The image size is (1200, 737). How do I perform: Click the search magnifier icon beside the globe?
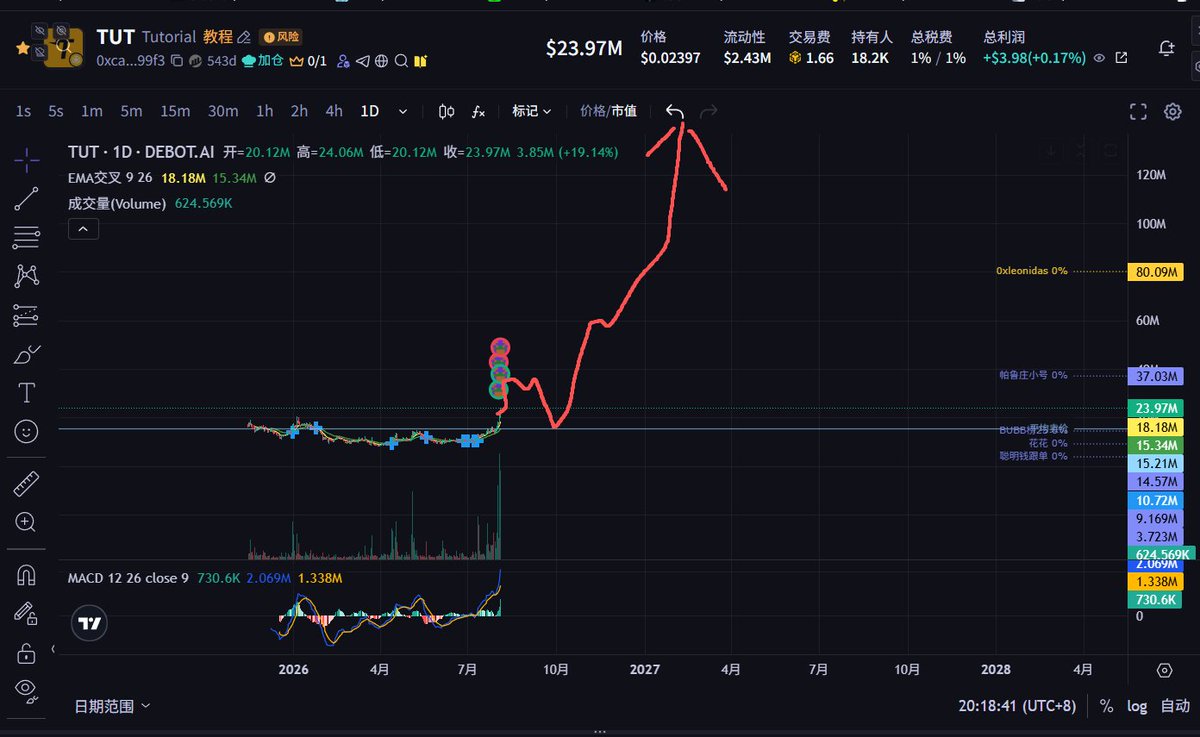[401, 61]
